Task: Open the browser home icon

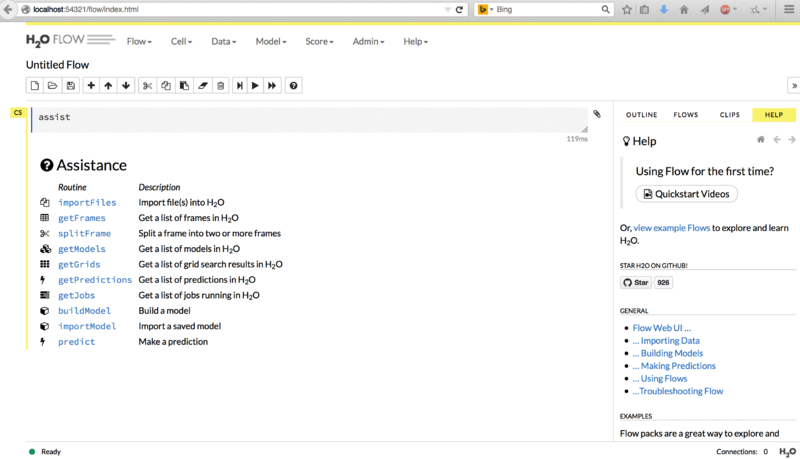Action: pos(684,9)
